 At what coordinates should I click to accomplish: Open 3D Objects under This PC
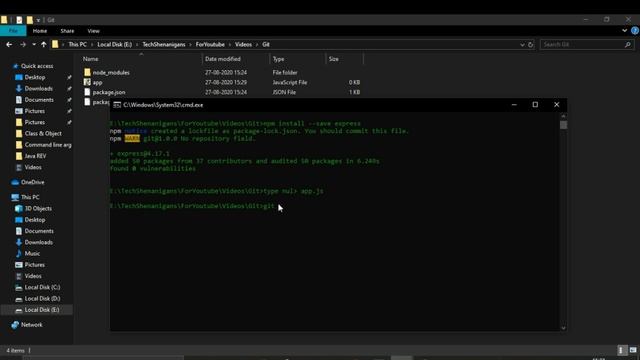pos(38,209)
